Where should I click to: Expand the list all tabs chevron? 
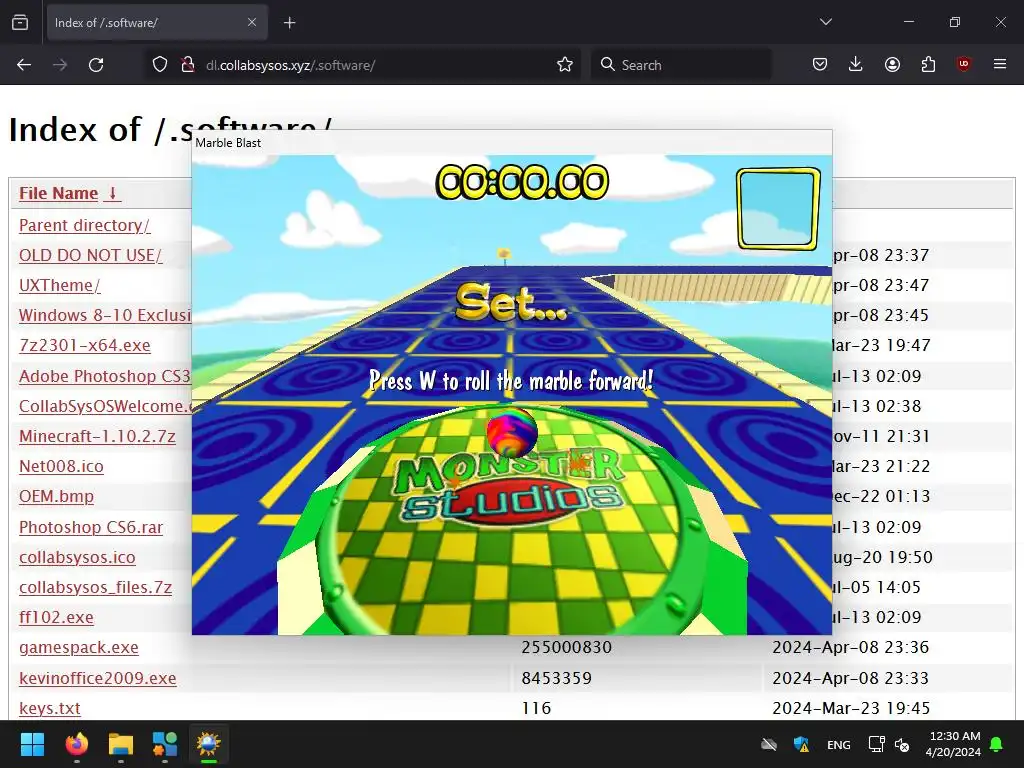click(x=825, y=22)
